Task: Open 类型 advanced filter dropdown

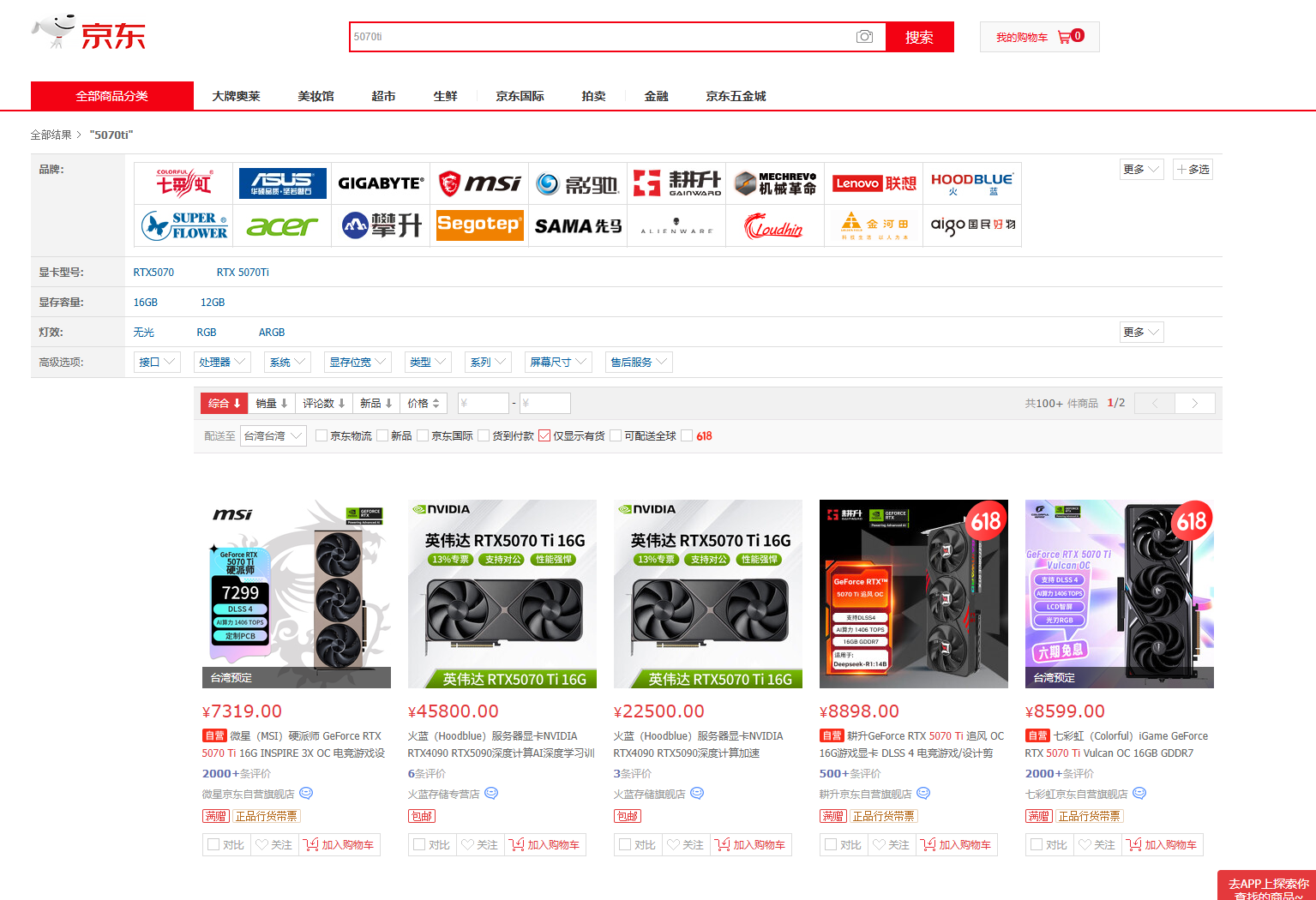Action: (428, 362)
